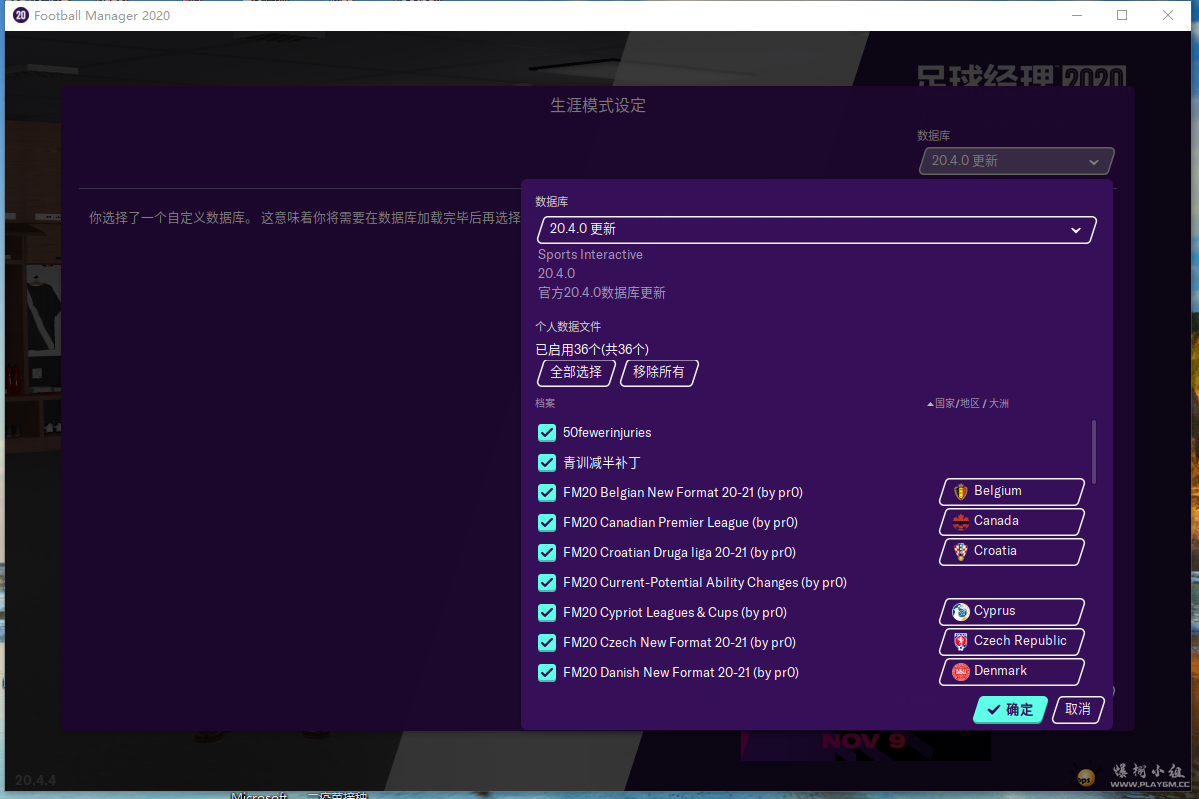Disable the 青训减半补丁 checkbox
The width and height of the screenshot is (1199, 799).
(547, 463)
